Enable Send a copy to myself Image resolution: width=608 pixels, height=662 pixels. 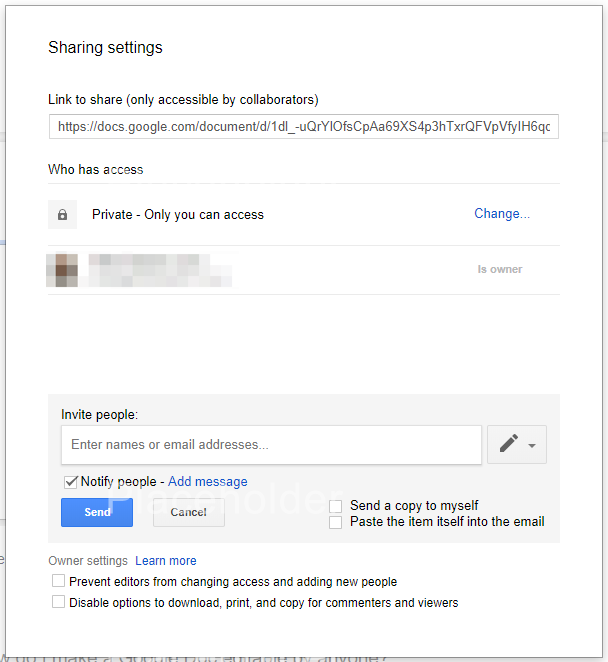(336, 506)
